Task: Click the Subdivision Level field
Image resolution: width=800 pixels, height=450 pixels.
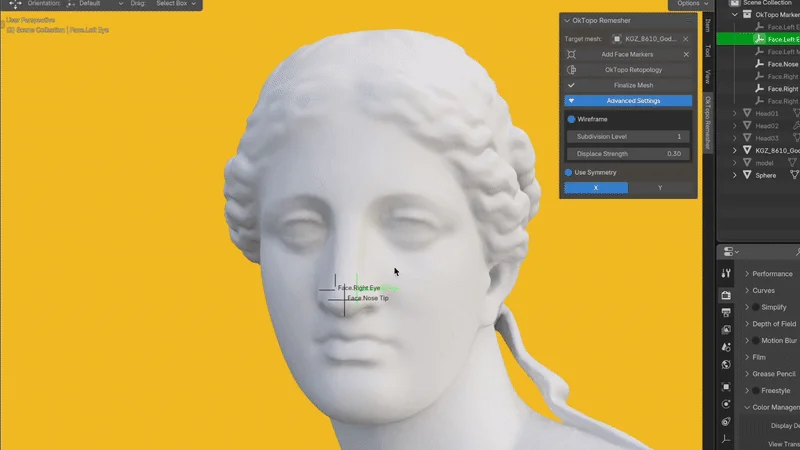Action: coord(628,136)
